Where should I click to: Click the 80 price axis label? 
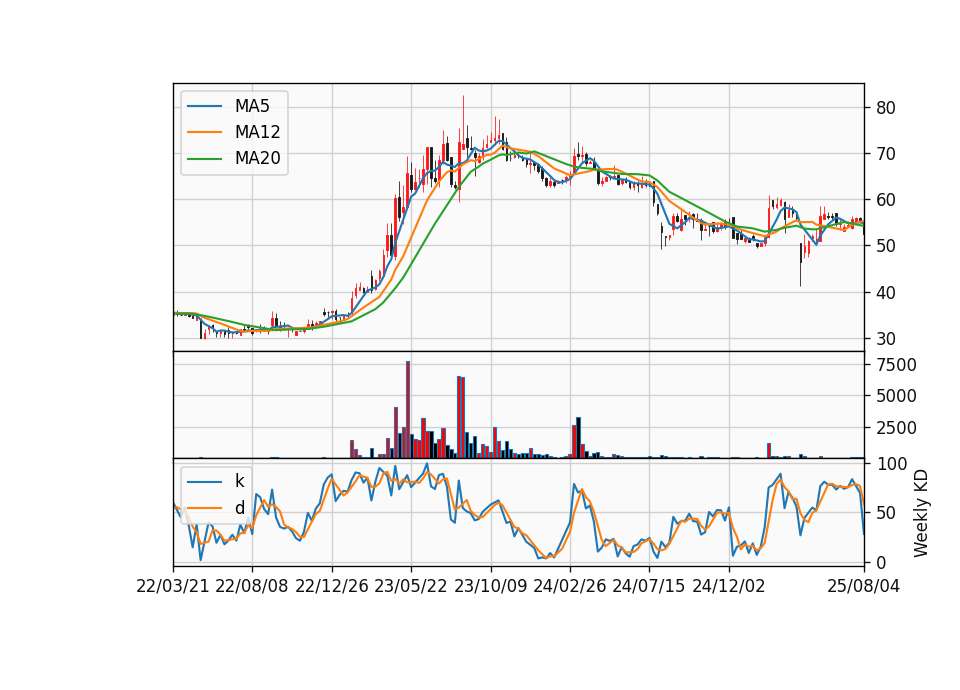point(886,108)
